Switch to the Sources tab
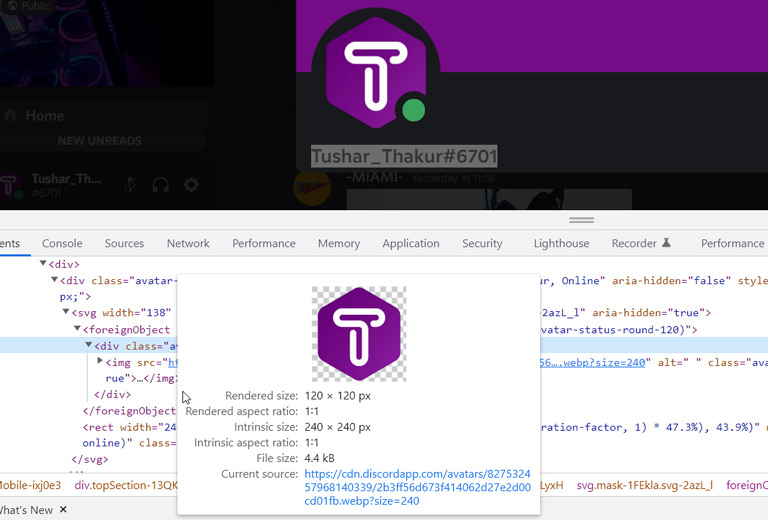This screenshot has width=768, height=520. coord(124,243)
